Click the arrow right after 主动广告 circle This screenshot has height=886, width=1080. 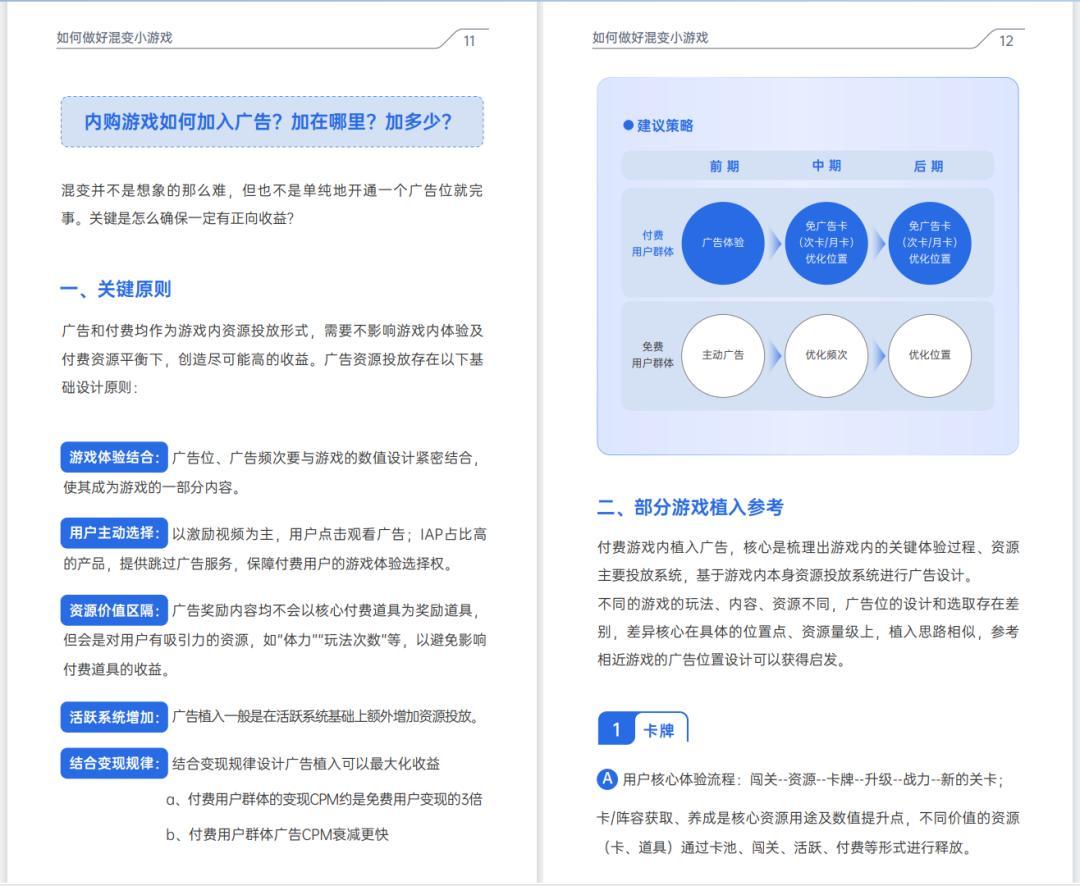(774, 355)
